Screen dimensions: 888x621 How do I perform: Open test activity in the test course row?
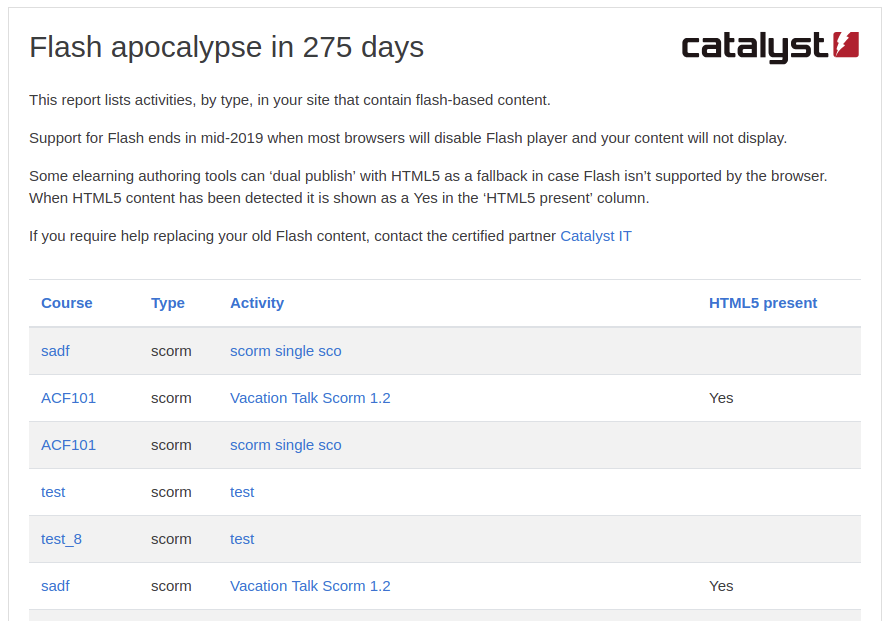[x=242, y=492]
